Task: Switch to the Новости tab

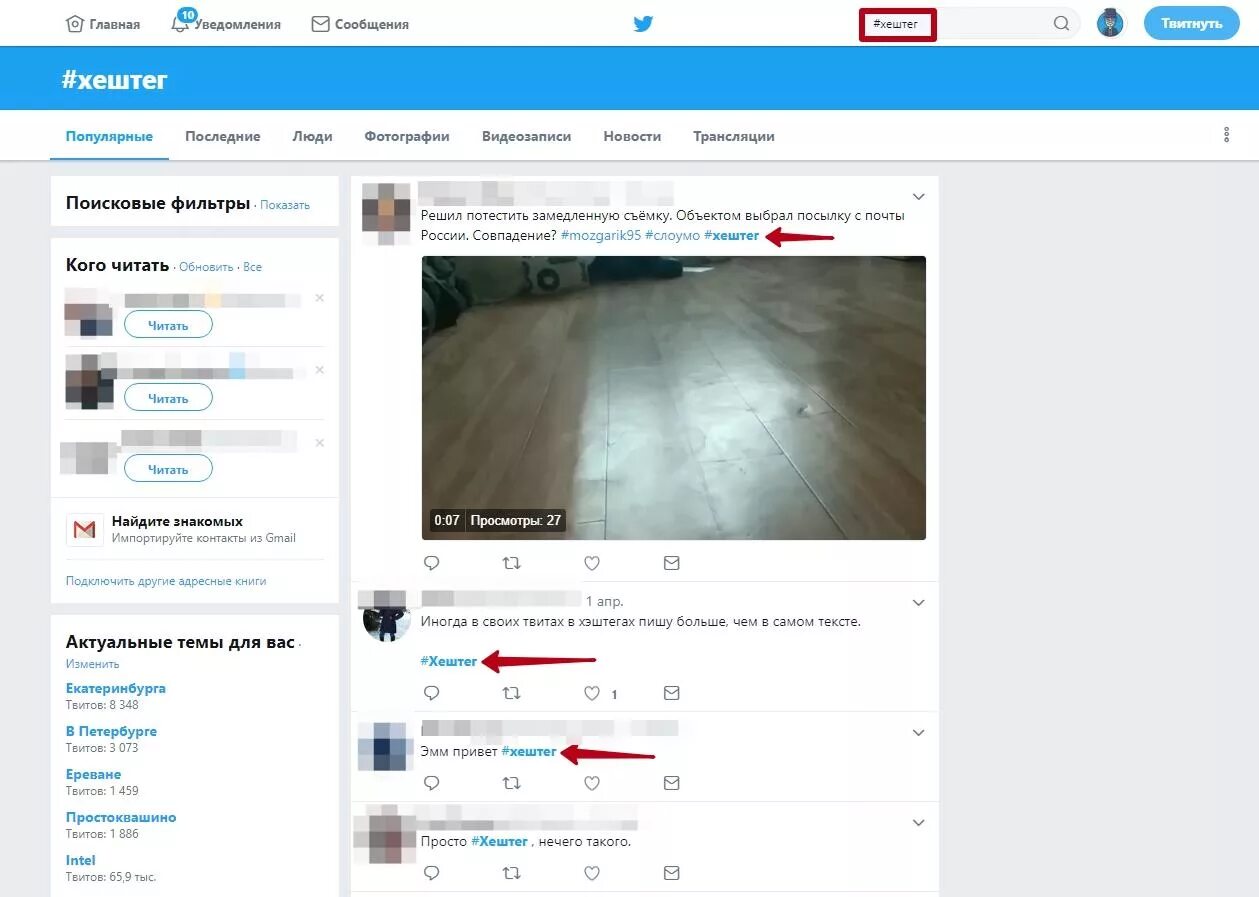Action: click(x=632, y=136)
